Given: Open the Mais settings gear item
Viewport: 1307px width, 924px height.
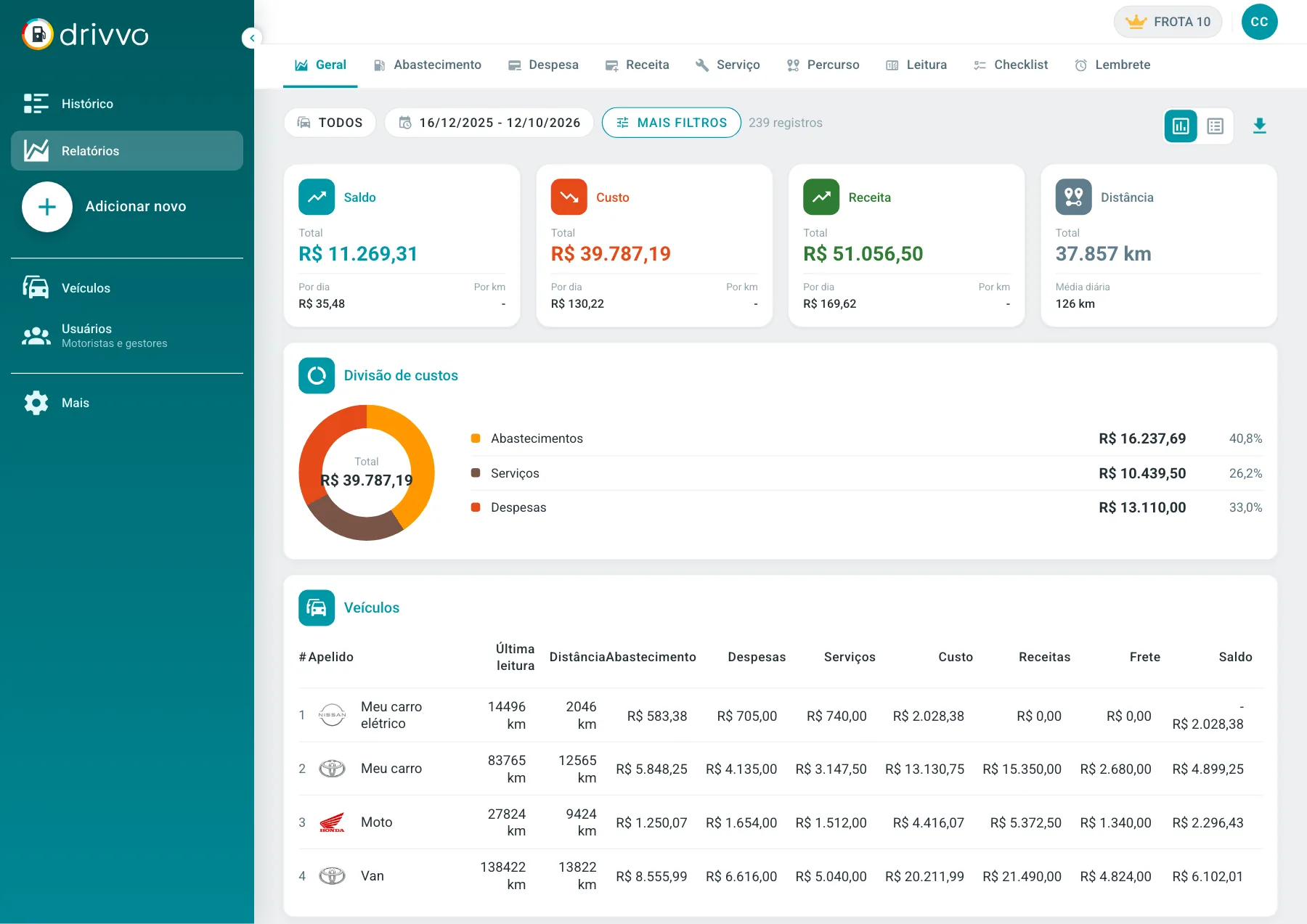Looking at the screenshot, I should 127,403.
